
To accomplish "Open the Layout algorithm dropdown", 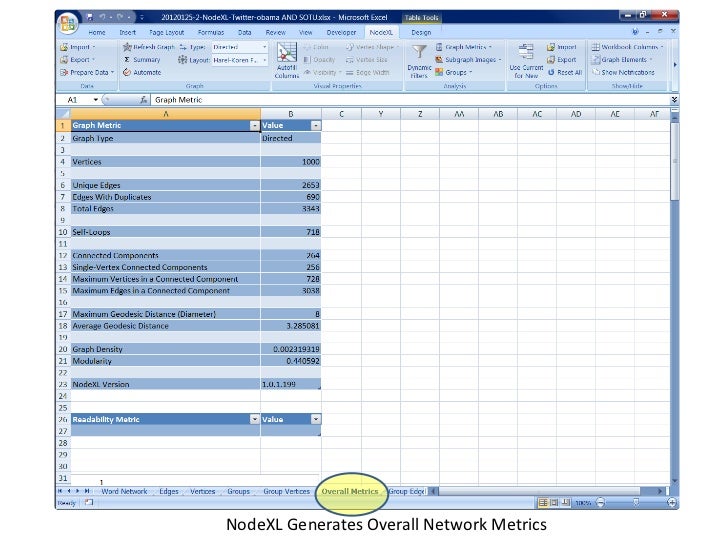I will (265, 60).
